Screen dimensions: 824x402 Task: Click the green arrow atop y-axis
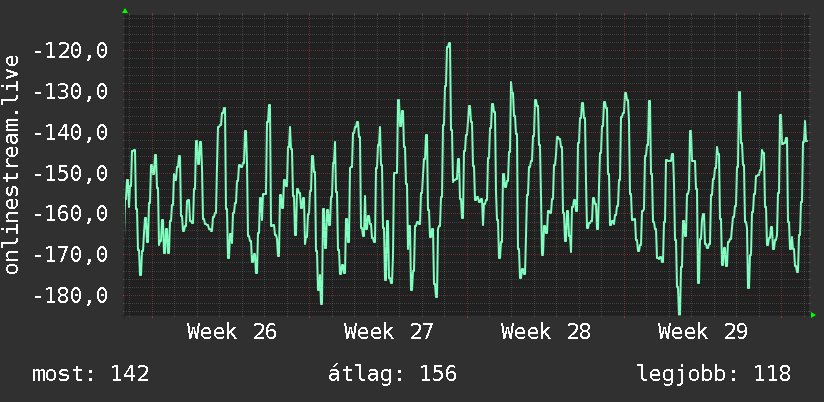point(125,11)
